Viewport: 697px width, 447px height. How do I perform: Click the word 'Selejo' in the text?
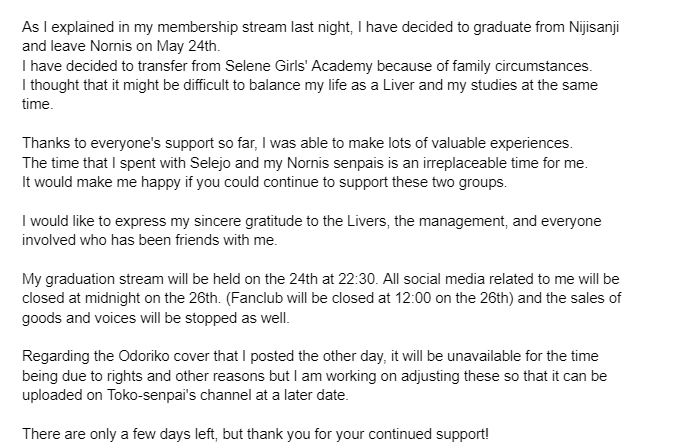pos(210,163)
